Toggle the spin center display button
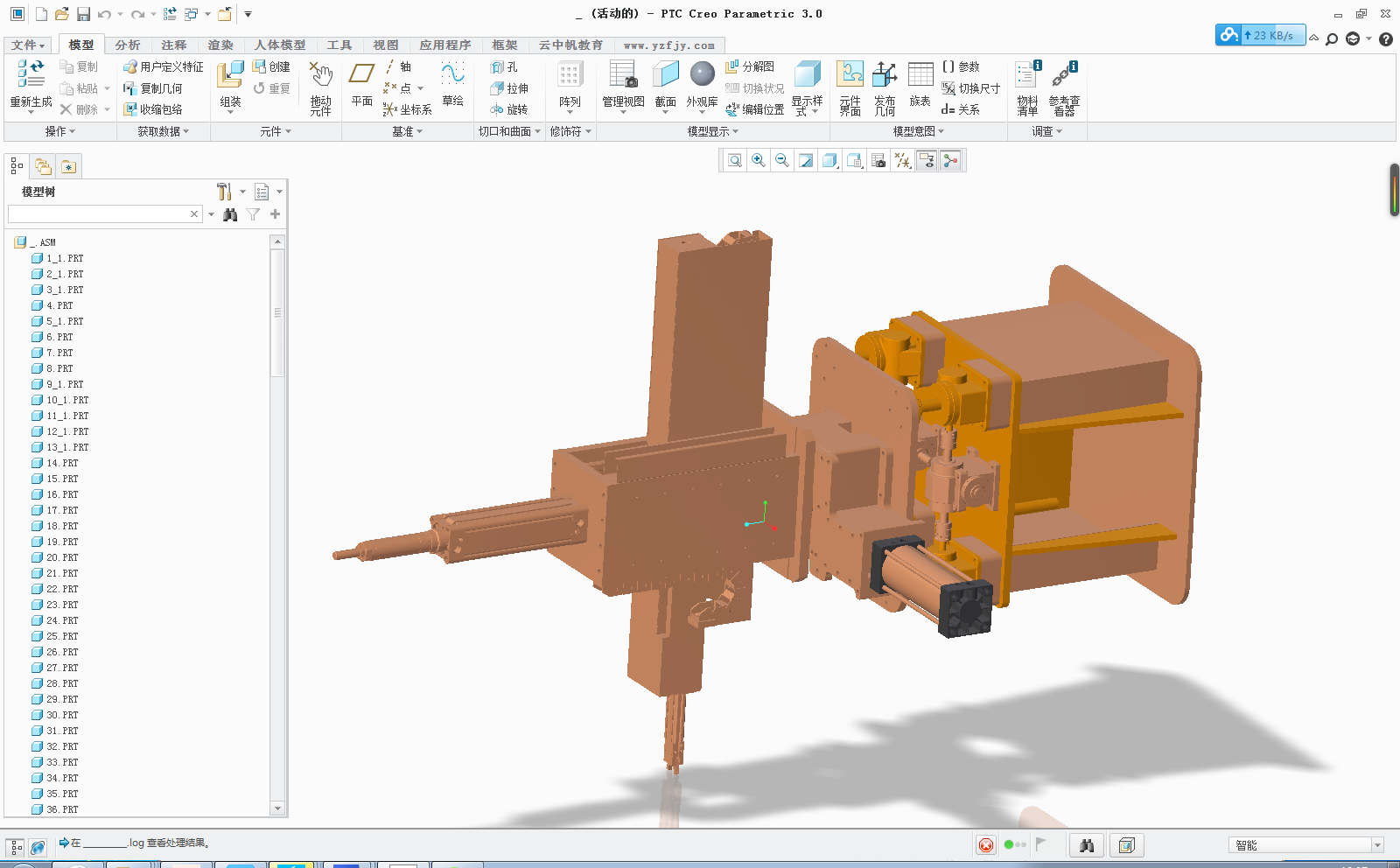This screenshot has height=868, width=1400. (950, 160)
